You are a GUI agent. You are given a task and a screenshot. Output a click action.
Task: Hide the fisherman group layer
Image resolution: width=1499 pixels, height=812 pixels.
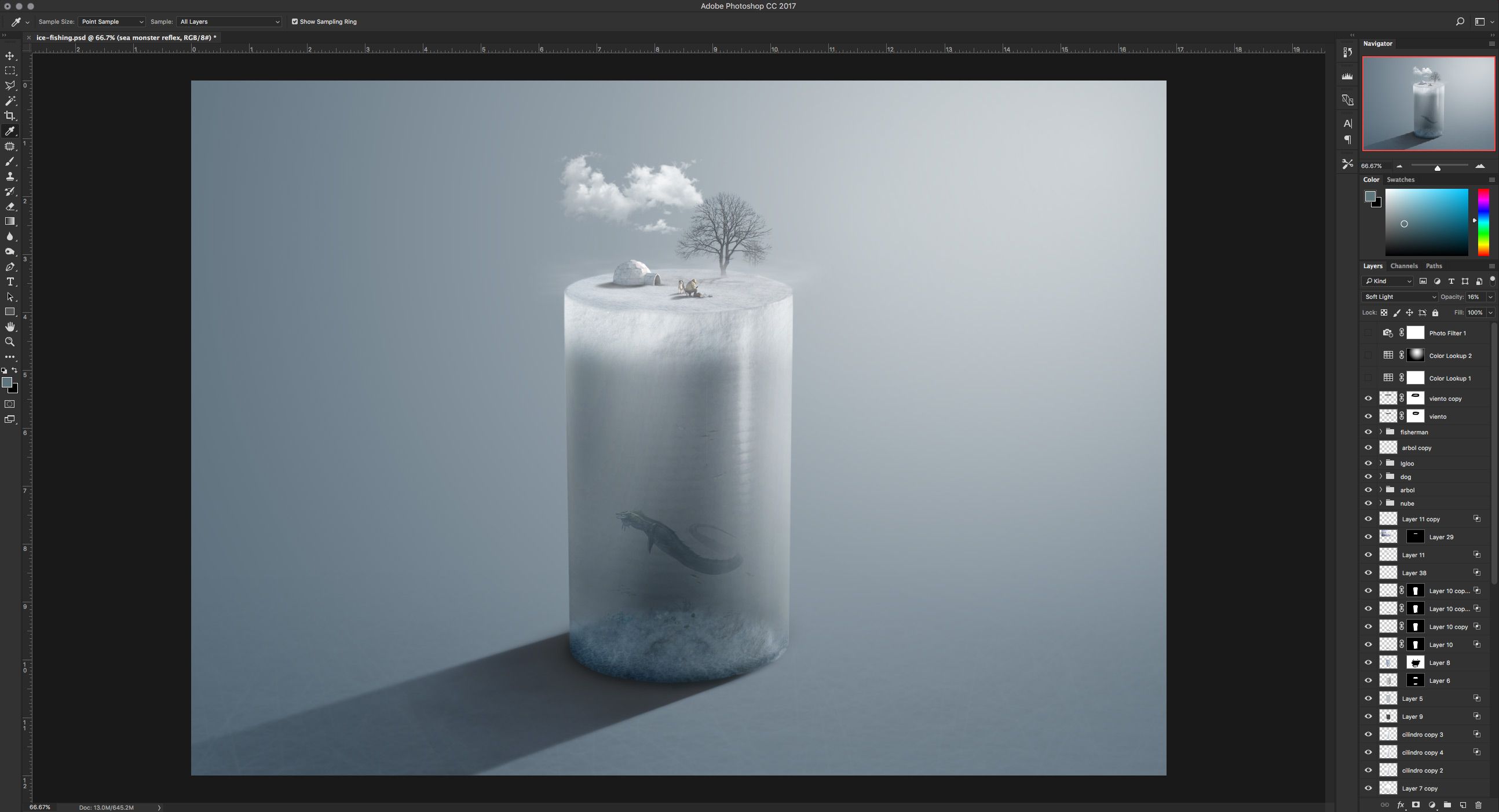tap(1368, 432)
